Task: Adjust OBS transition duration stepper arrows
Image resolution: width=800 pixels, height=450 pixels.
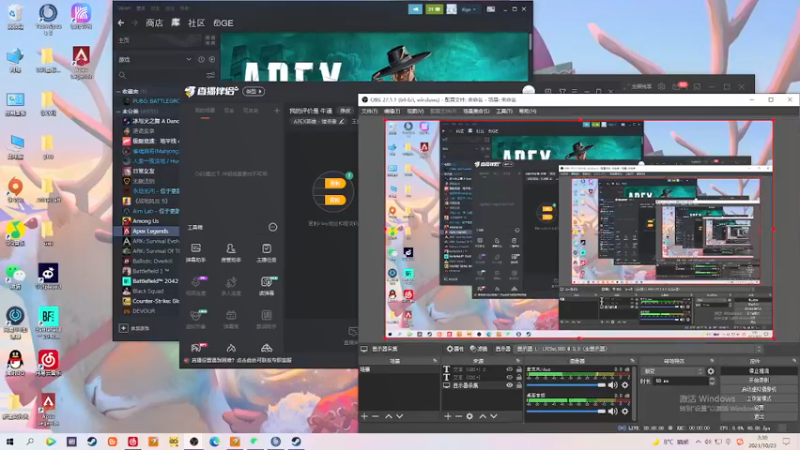Action: point(712,381)
